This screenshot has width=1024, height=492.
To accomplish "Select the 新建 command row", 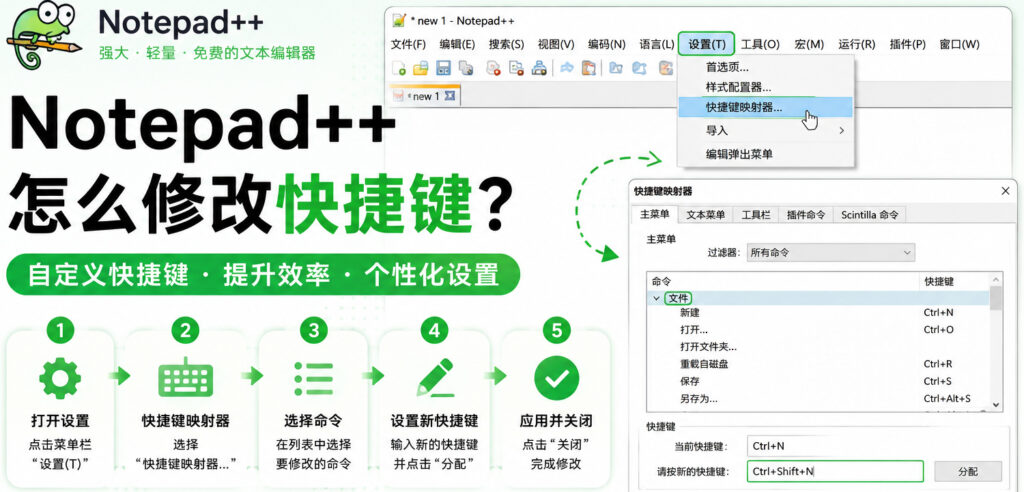I will pyautogui.click(x=818, y=313).
